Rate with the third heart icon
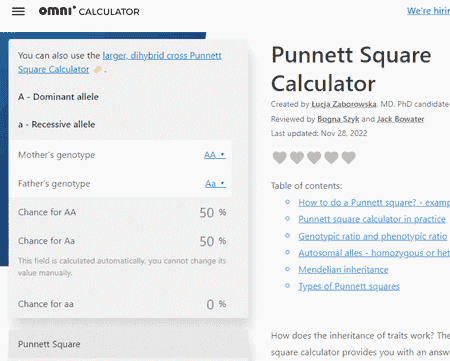Viewport: 450px width, 361px height. 314,157
